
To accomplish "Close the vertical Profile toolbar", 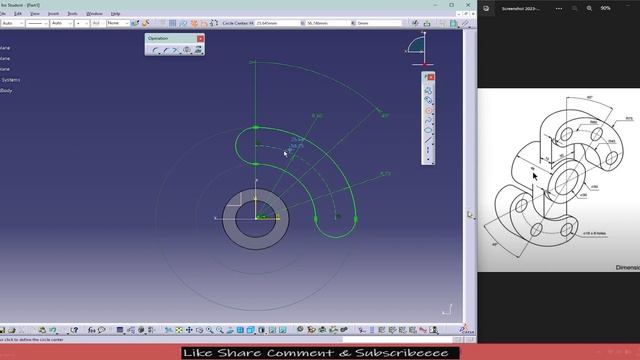I will [431, 77].
